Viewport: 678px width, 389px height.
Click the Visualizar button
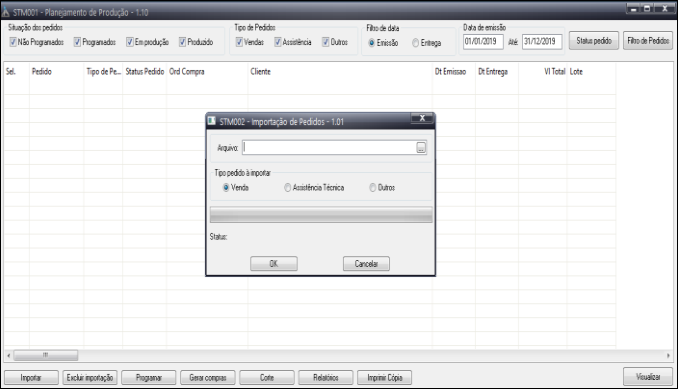tap(648, 376)
